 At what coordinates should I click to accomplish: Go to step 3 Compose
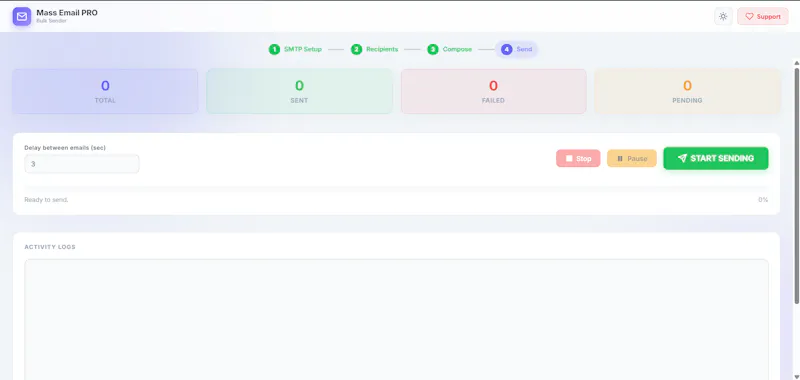pyautogui.click(x=449, y=49)
